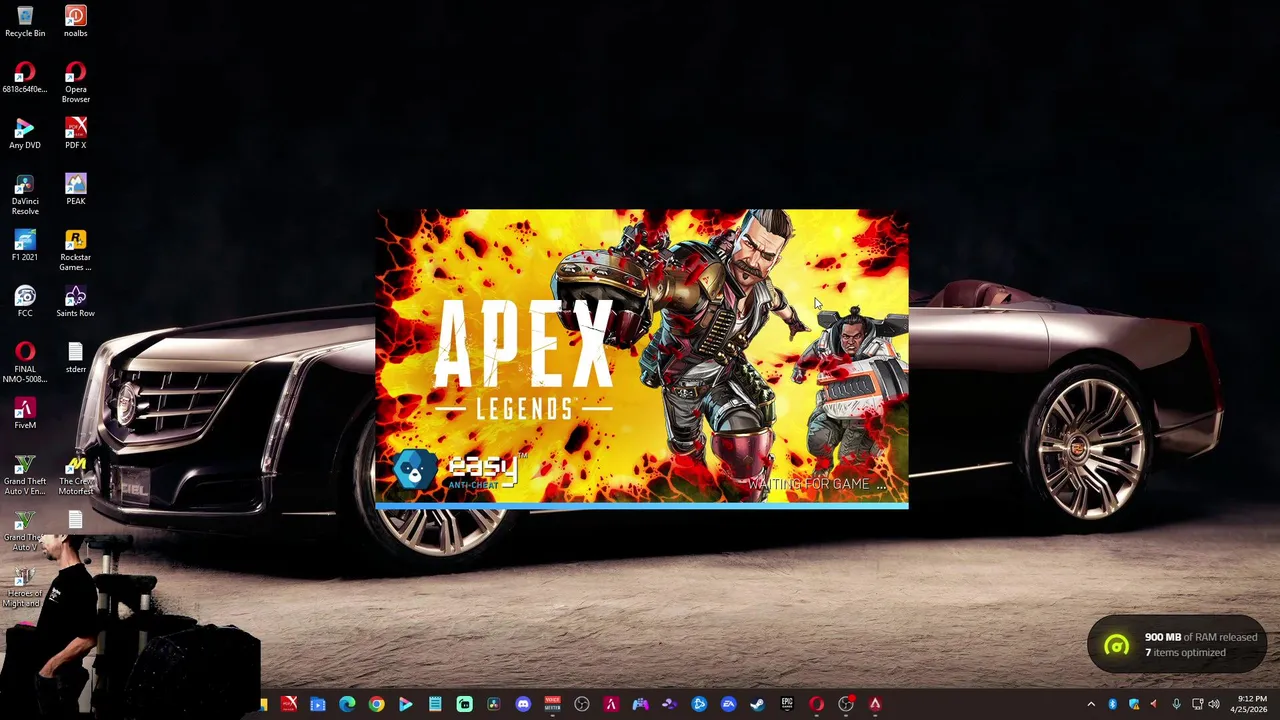Open Steam from the taskbar

(x=757, y=704)
